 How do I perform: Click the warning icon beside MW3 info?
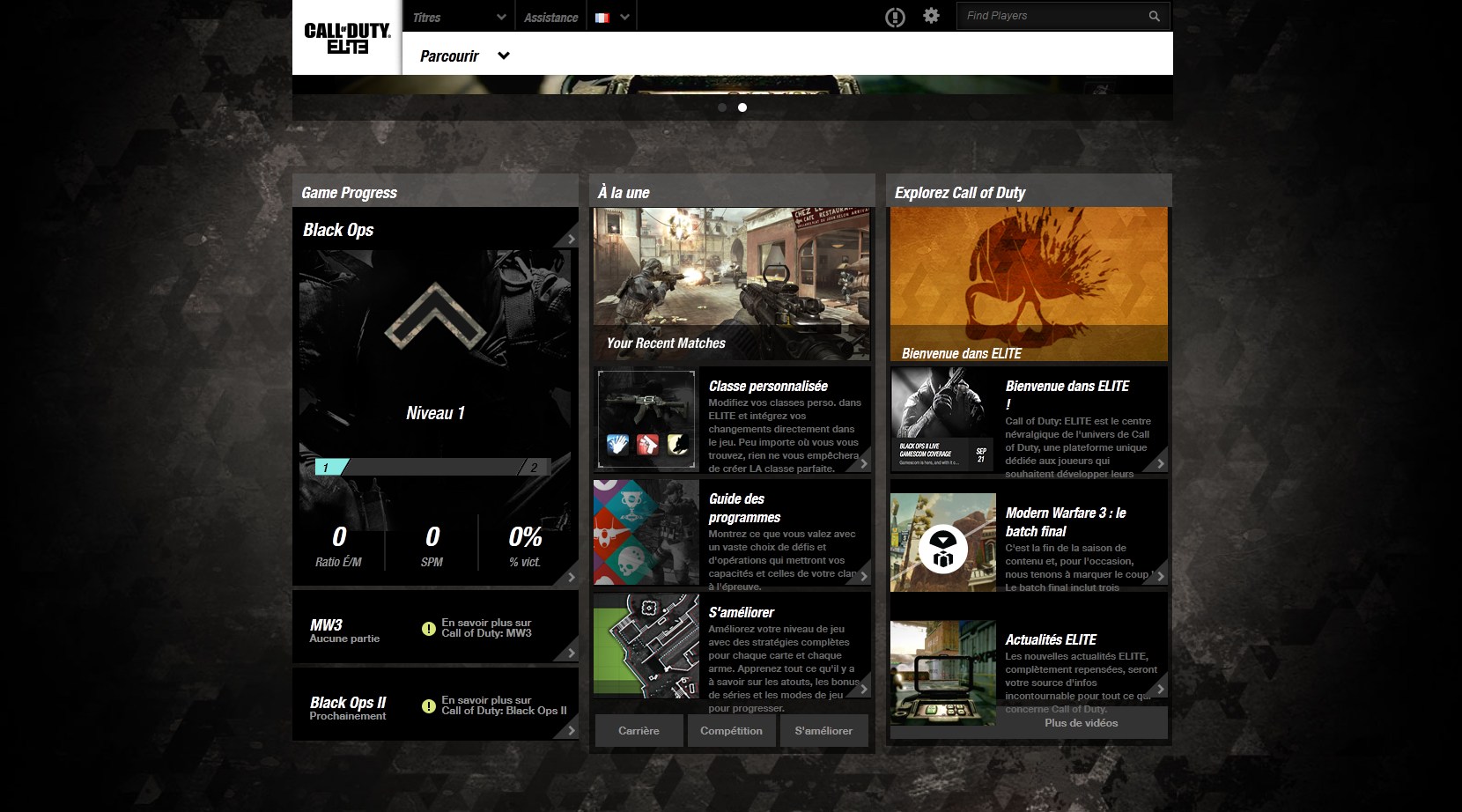point(428,628)
